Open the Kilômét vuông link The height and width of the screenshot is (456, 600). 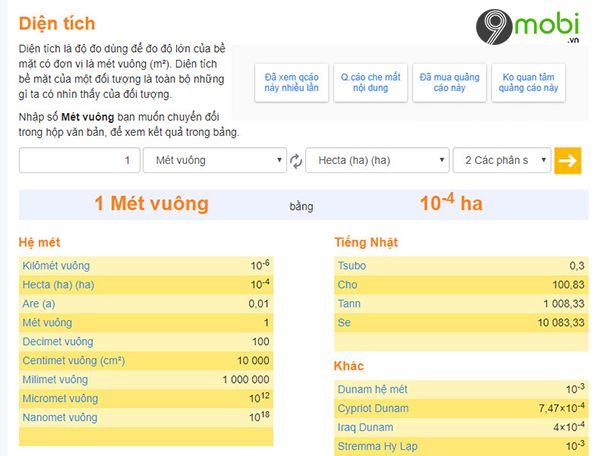pyautogui.click(x=56, y=265)
